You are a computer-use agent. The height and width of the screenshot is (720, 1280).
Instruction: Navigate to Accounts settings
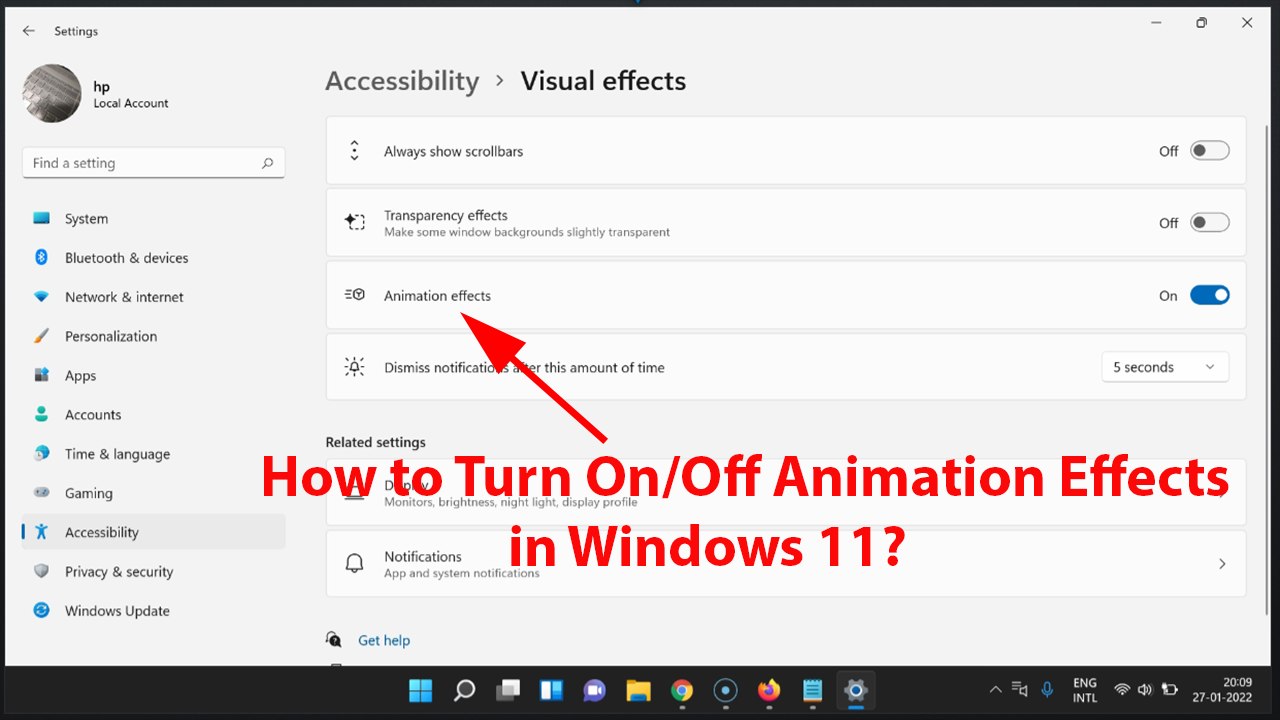click(153, 415)
